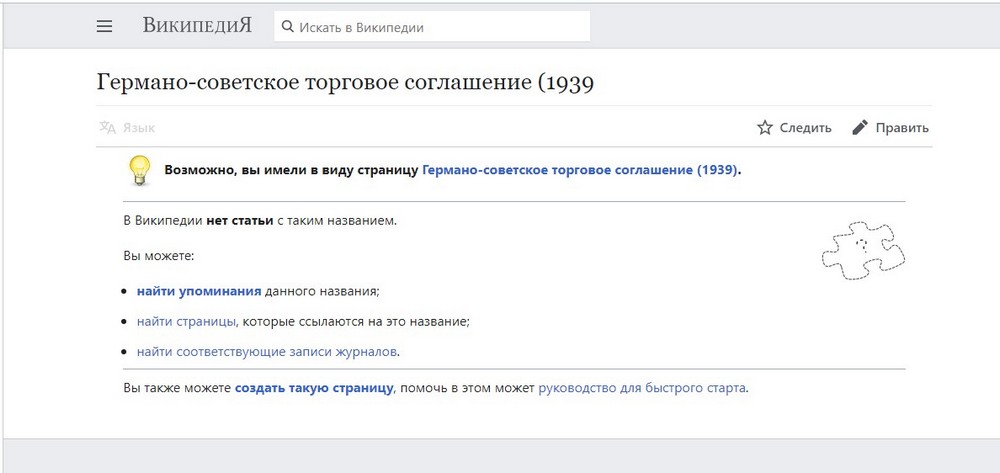Open найти соответствующие записи журналов link
Viewport: 1000px width, 473px height.
(x=267, y=351)
